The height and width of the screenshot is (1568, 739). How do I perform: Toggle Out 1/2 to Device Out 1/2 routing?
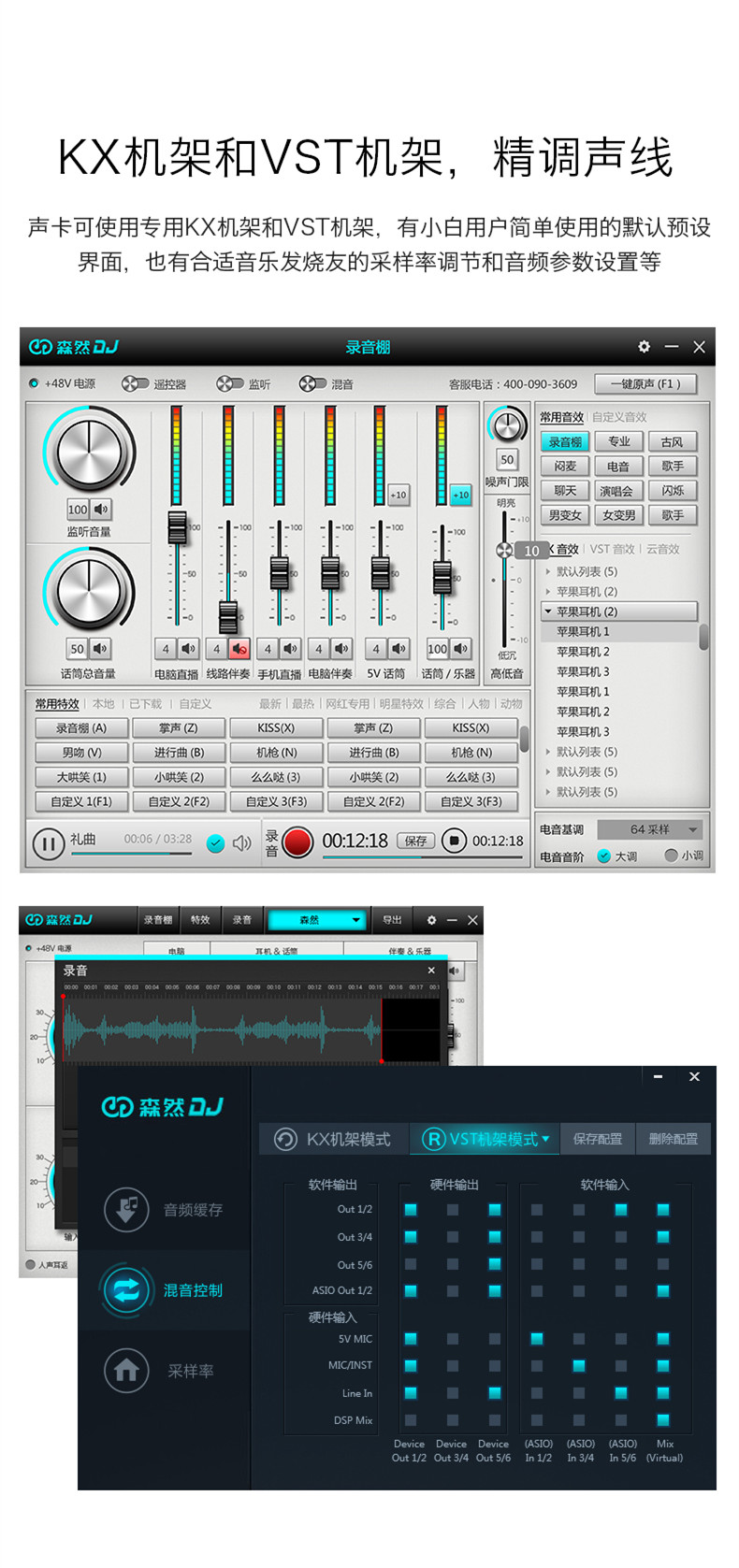pos(410,1210)
